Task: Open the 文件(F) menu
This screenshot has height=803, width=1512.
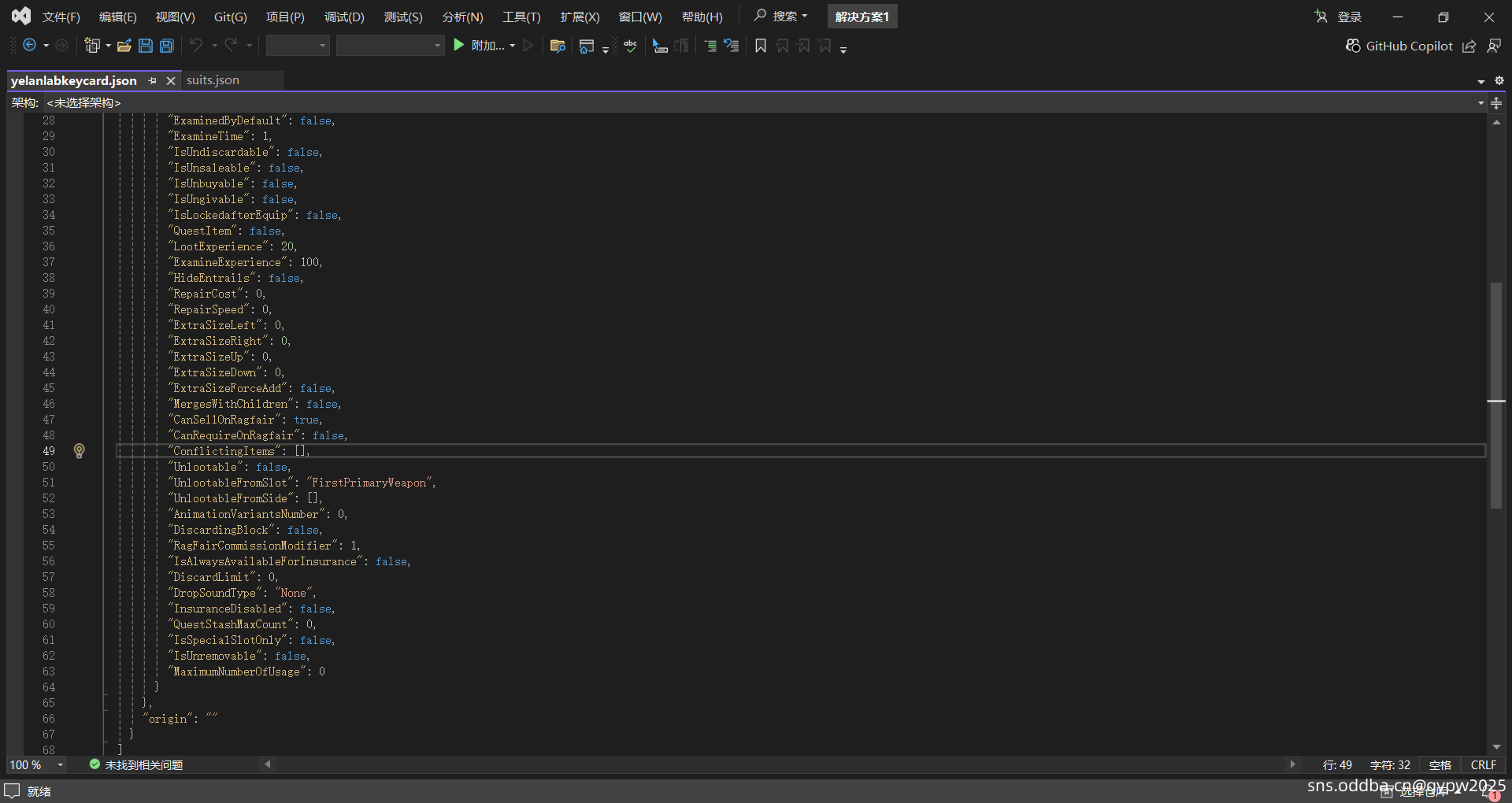Action: pyautogui.click(x=61, y=17)
